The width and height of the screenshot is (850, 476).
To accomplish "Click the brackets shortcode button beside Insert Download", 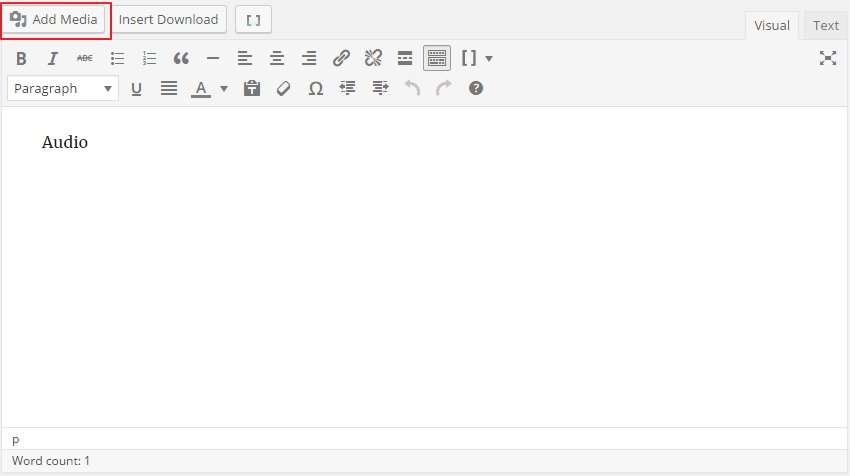I will [x=253, y=20].
